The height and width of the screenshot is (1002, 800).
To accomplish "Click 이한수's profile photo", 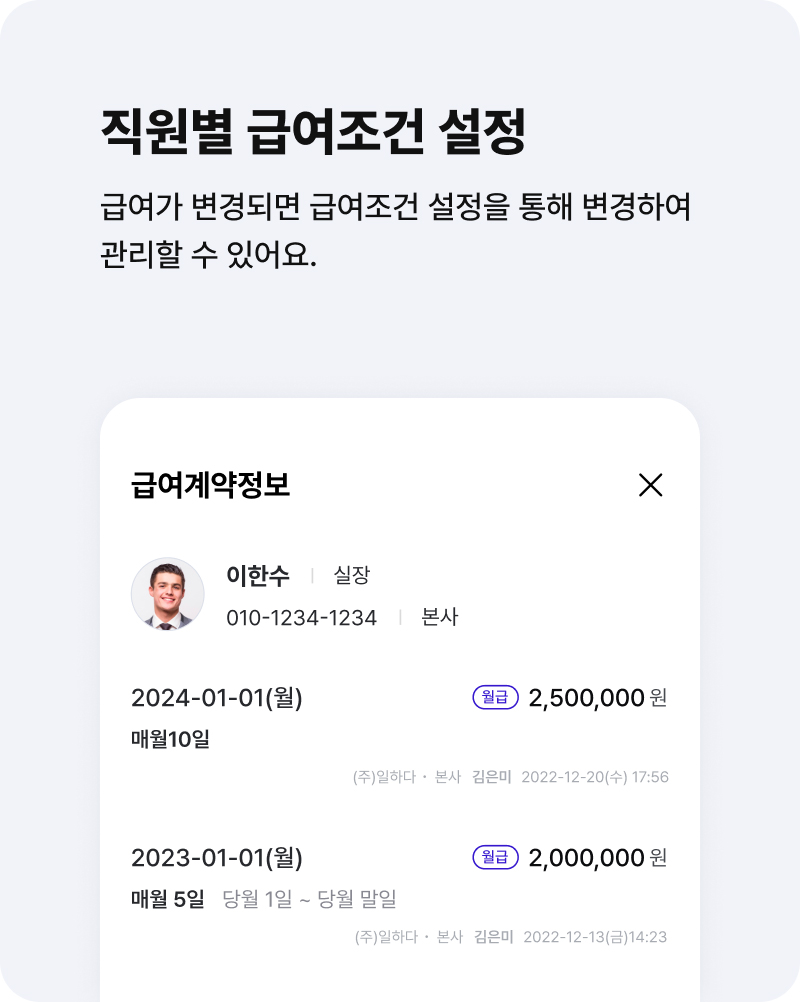I will click(167, 594).
